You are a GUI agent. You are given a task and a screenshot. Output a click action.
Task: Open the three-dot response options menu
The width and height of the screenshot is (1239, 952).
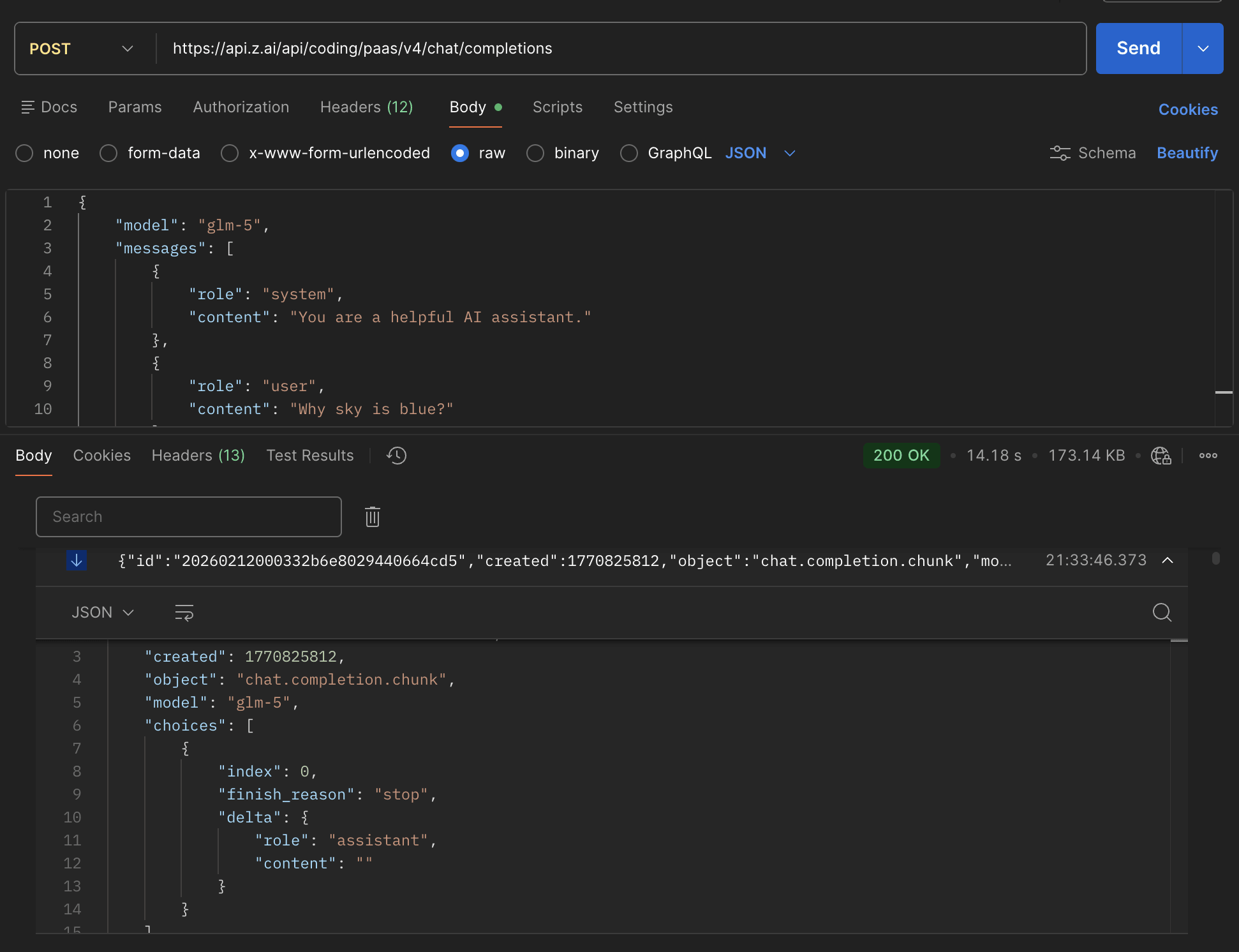coord(1208,456)
